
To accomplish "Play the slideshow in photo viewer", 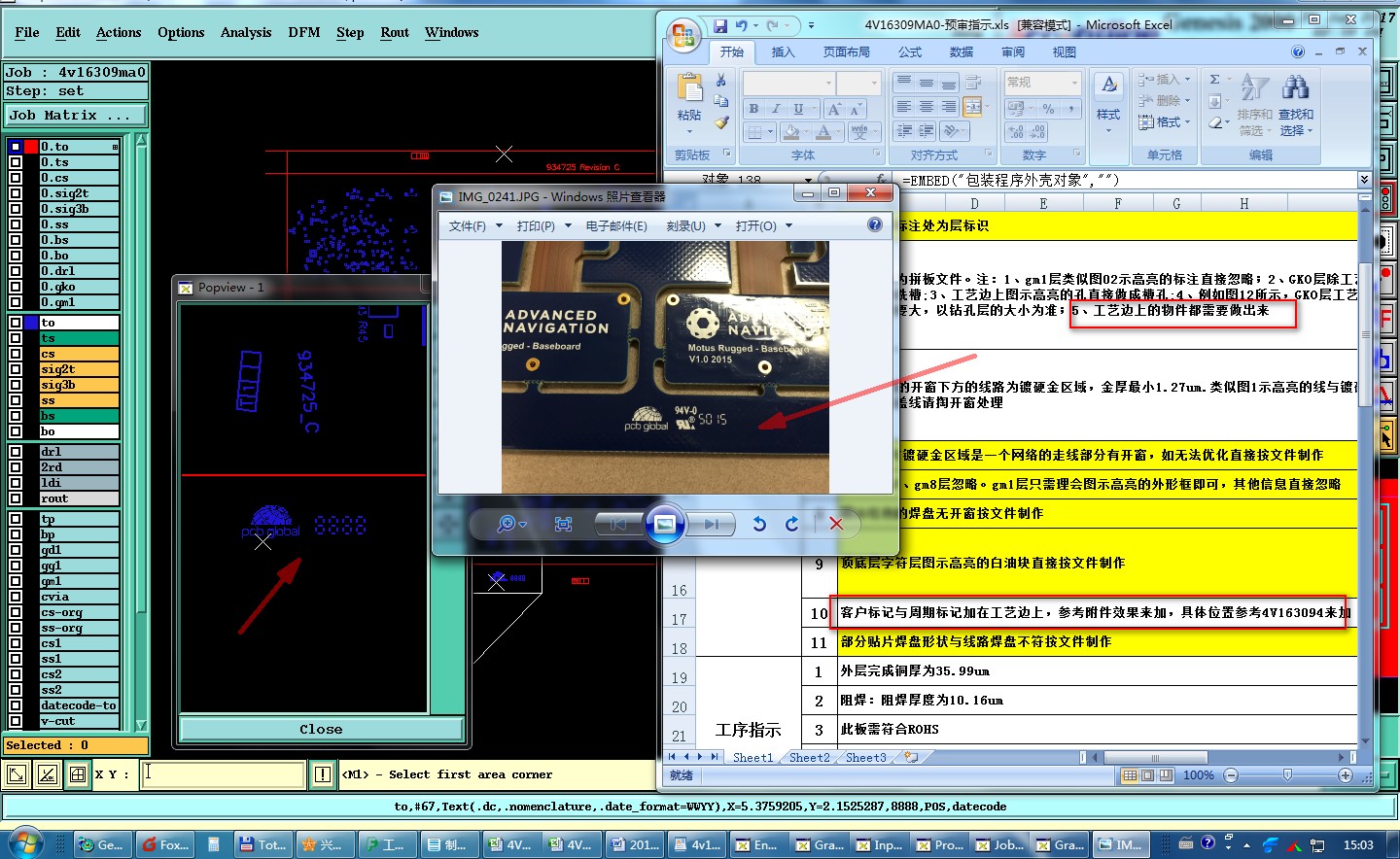I will [665, 524].
